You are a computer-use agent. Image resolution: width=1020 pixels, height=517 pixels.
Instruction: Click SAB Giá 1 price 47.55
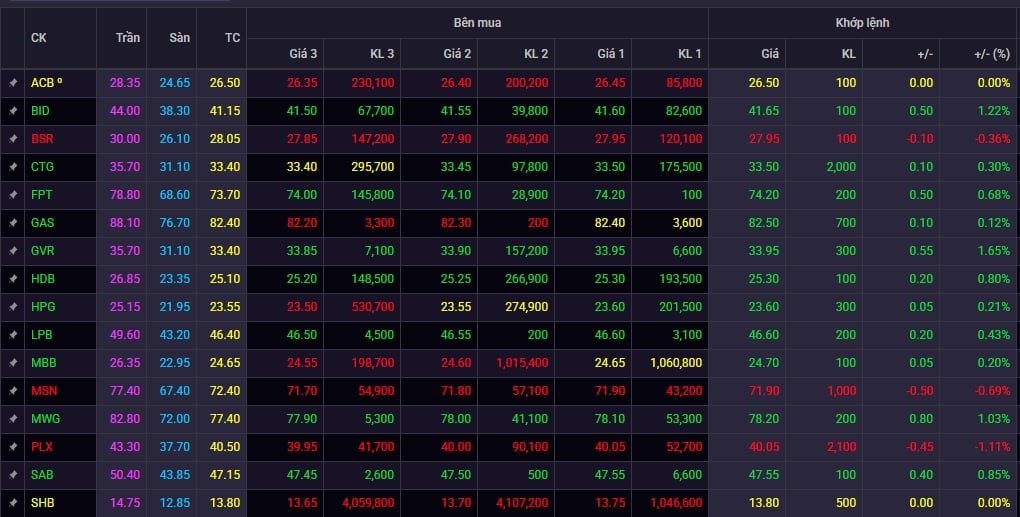coord(610,474)
